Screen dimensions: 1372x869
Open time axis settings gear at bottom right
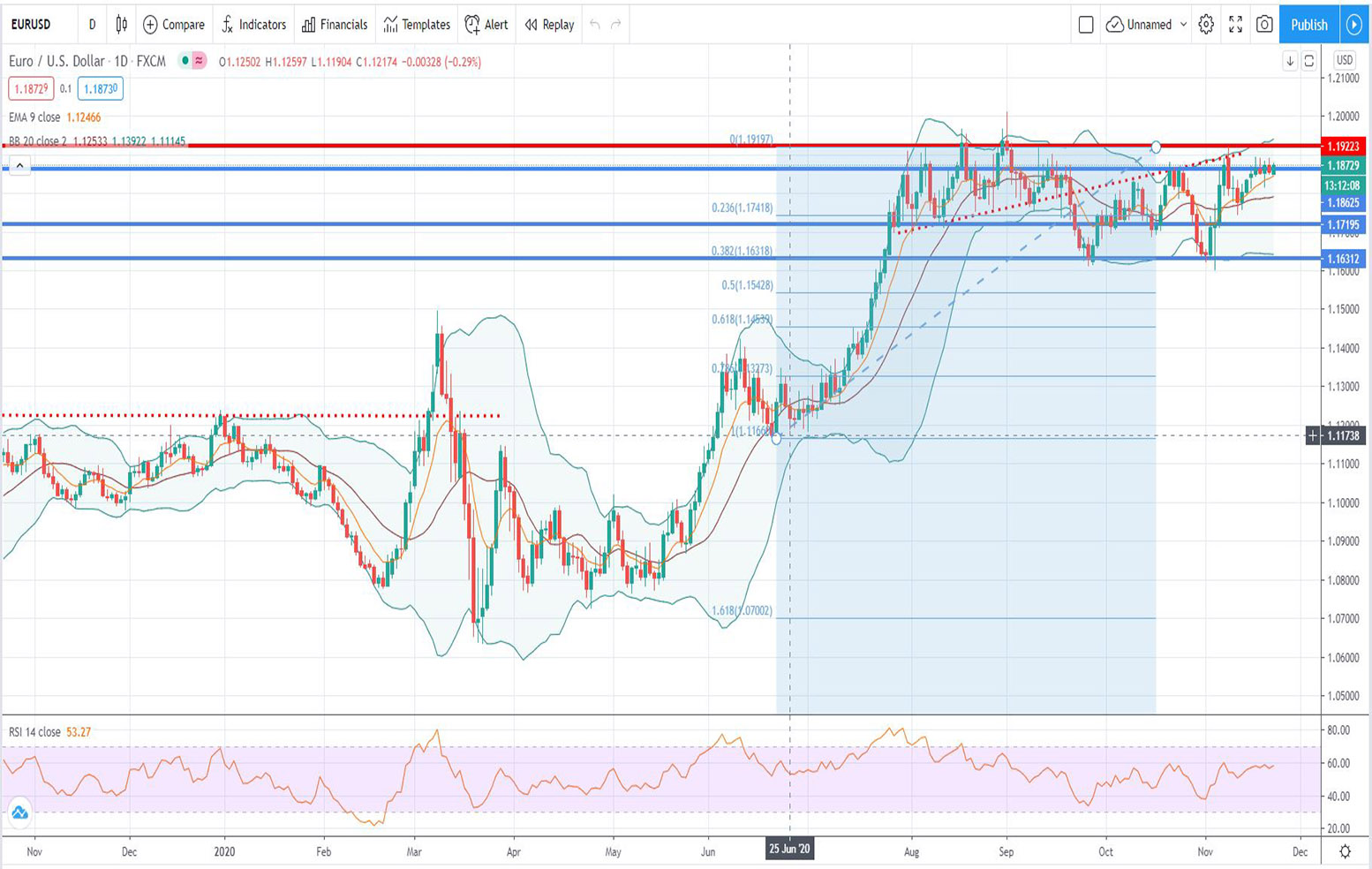(x=1345, y=851)
